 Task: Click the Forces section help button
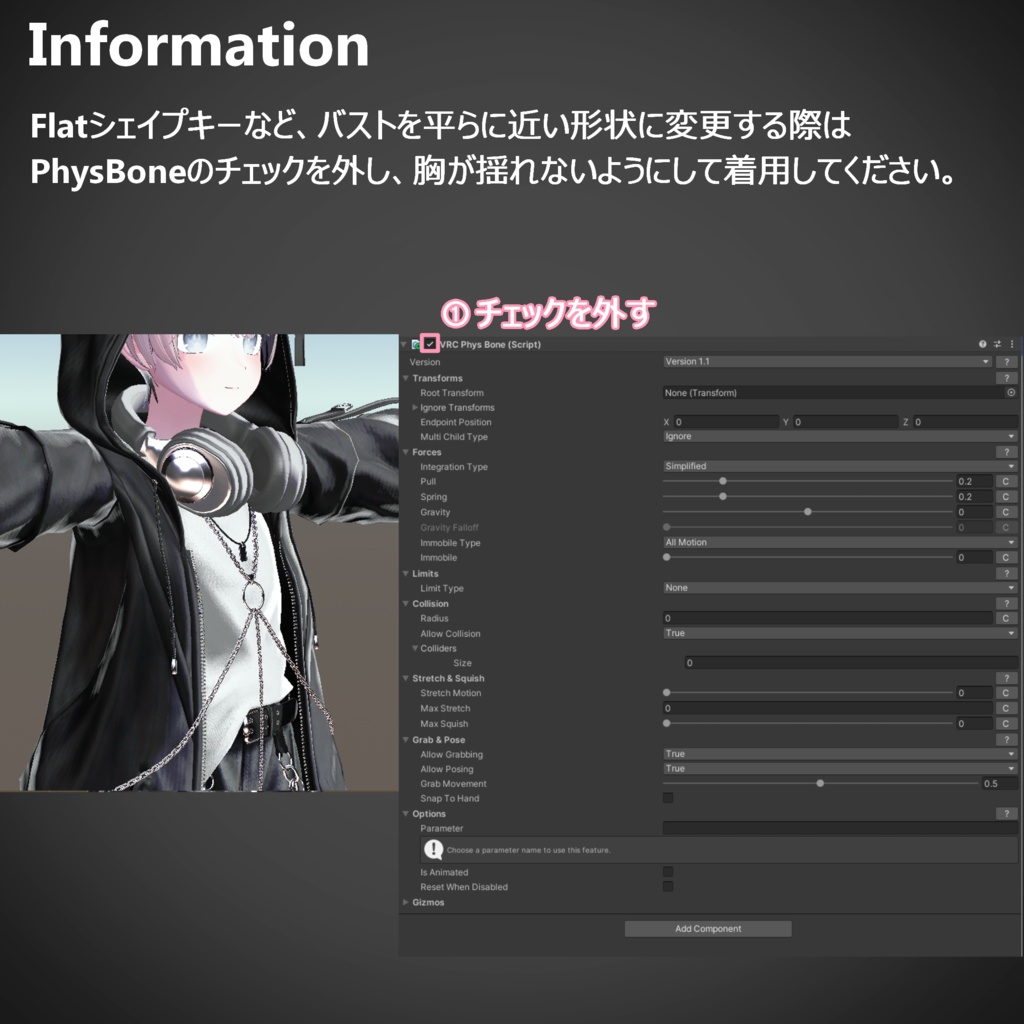[x=1006, y=452]
